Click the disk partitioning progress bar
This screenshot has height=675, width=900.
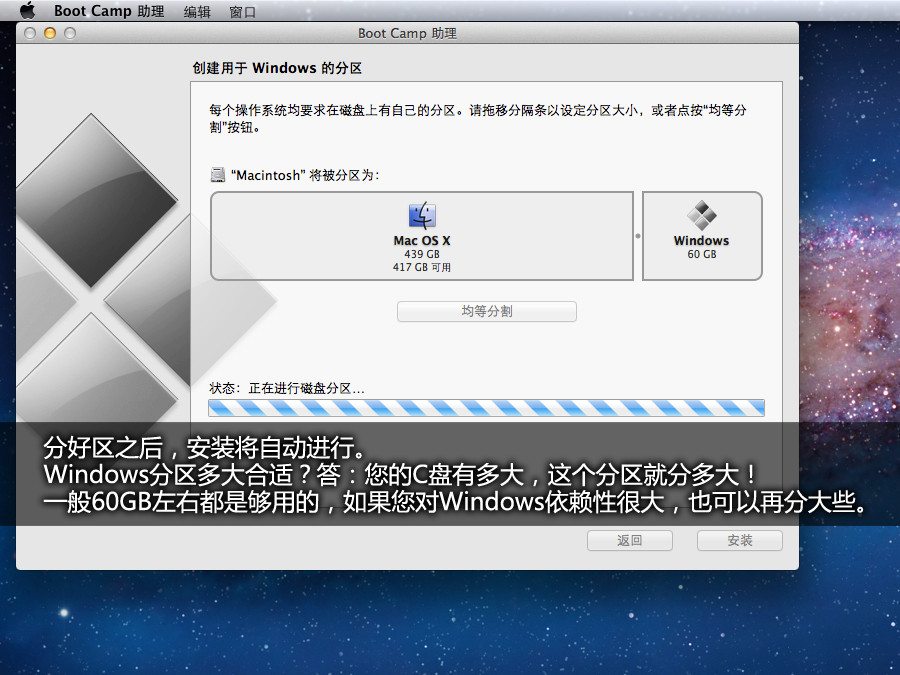(486, 408)
